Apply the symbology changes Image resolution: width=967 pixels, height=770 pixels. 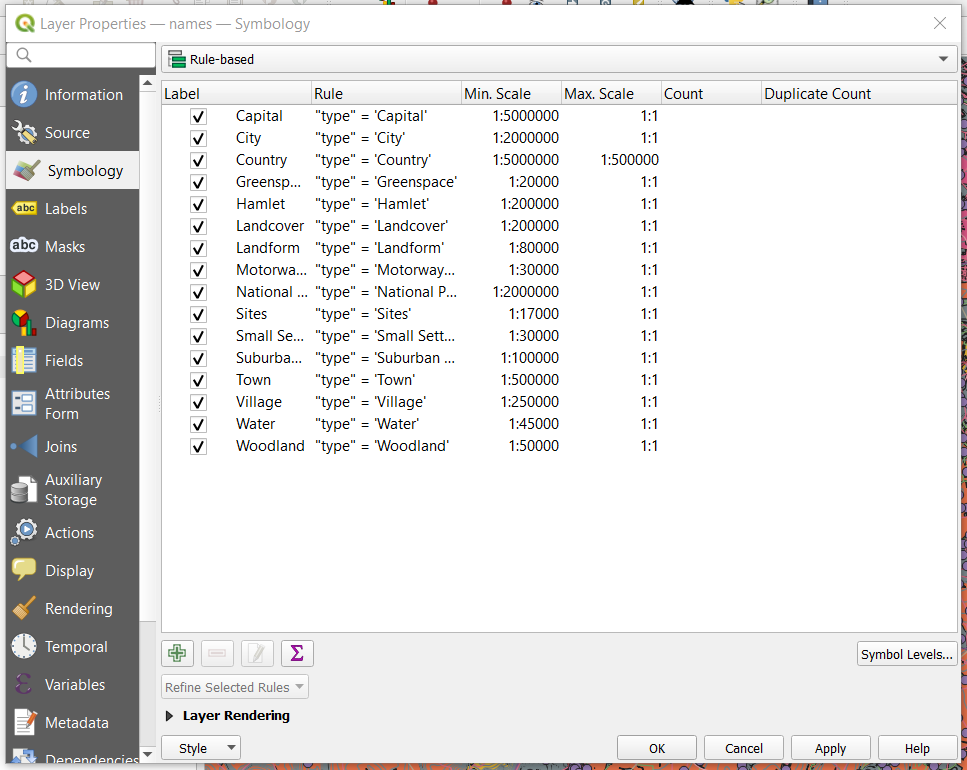coord(830,747)
